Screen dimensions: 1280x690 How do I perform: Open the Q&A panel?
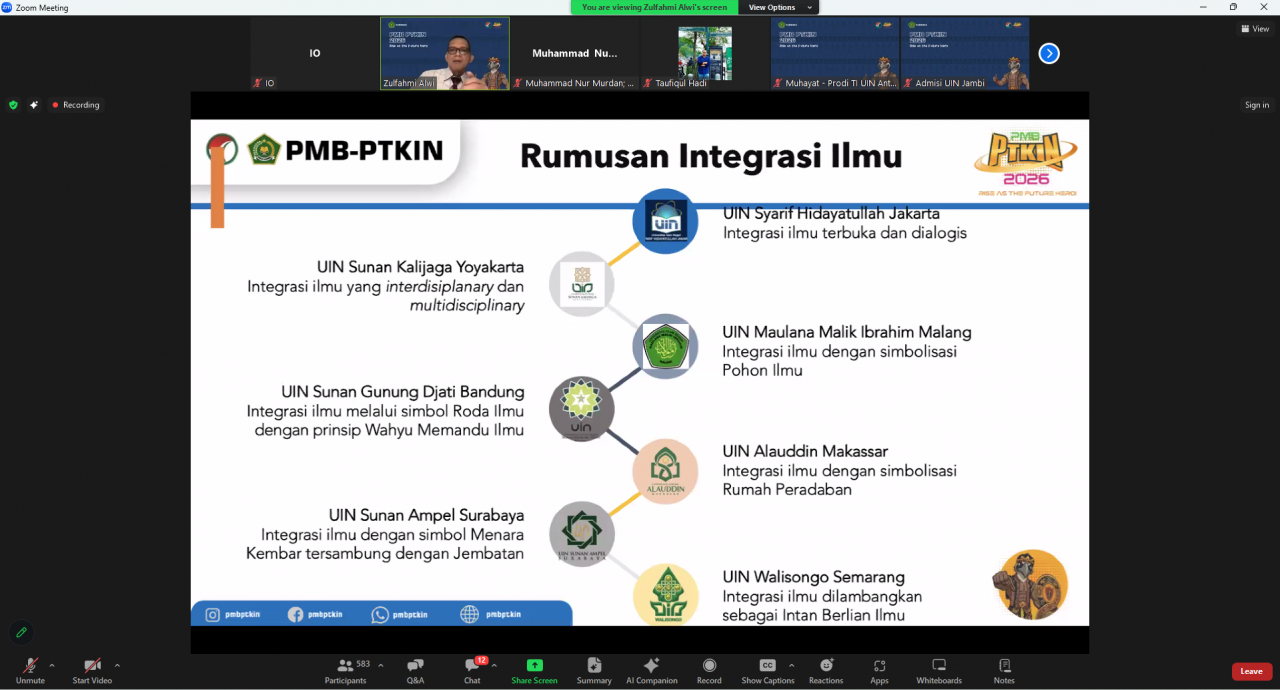coord(415,670)
